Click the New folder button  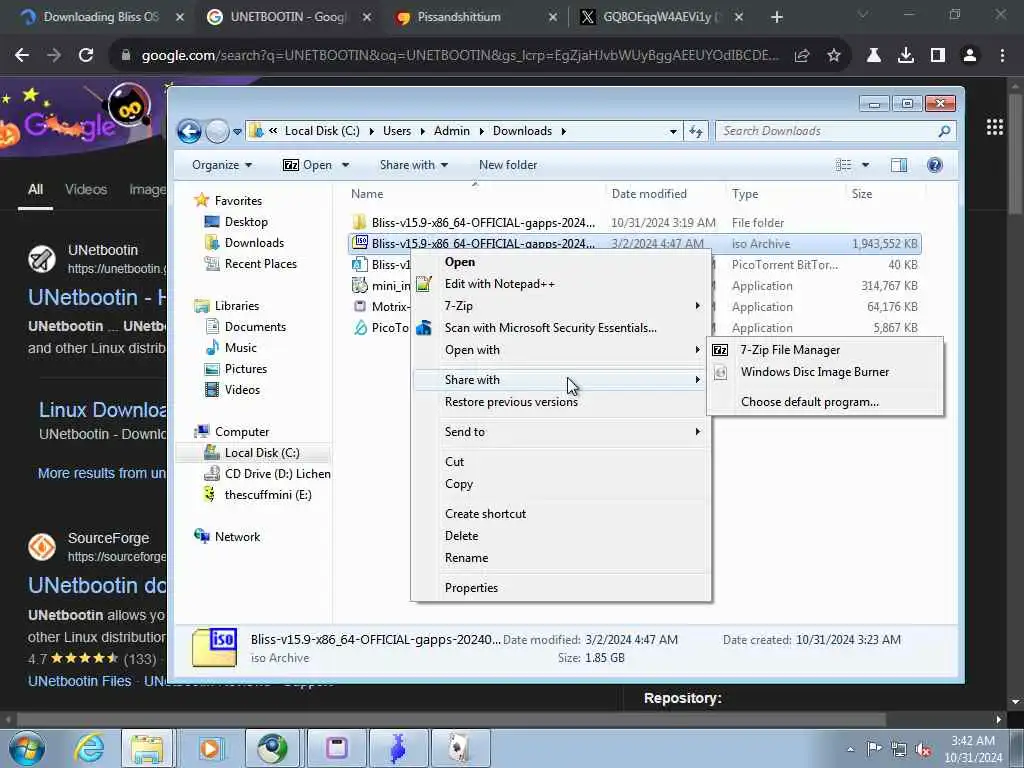508,165
